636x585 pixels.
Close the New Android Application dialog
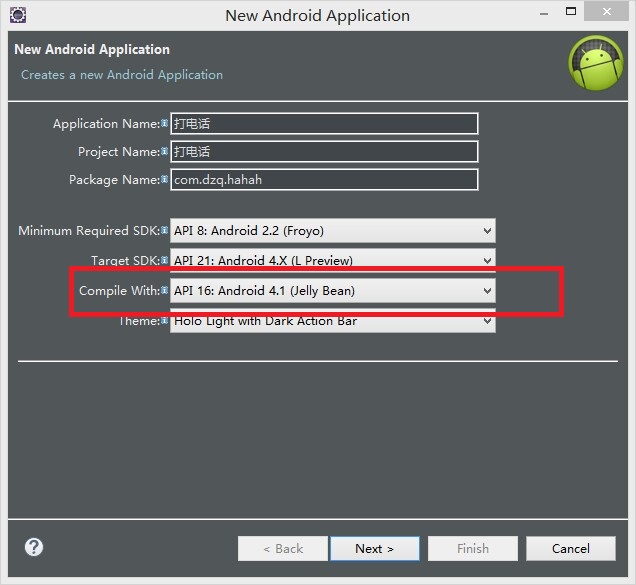(x=606, y=11)
